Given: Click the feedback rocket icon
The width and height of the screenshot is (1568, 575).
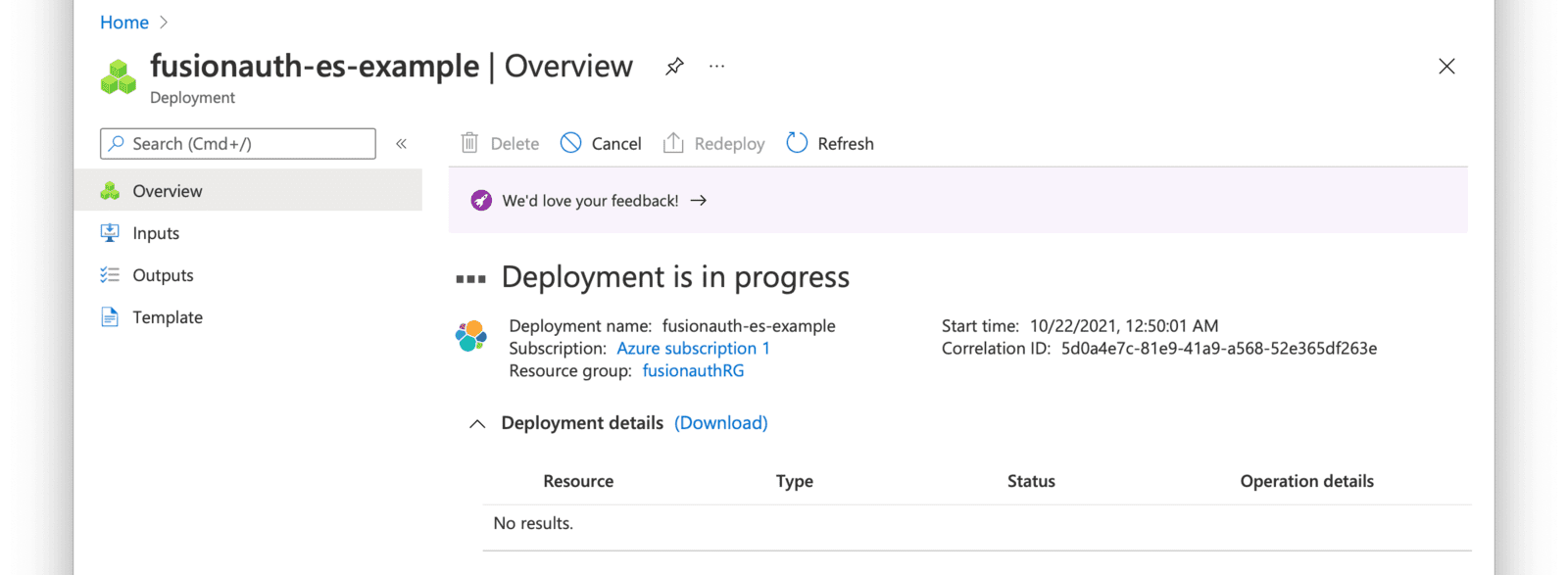Looking at the screenshot, I should coord(481,201).
